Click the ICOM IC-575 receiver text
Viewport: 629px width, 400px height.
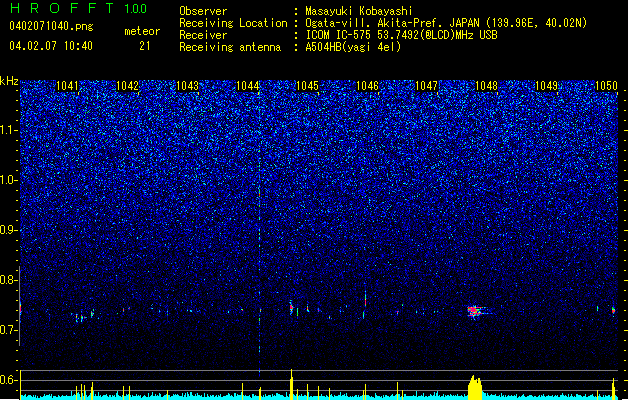tap(401, 35)
